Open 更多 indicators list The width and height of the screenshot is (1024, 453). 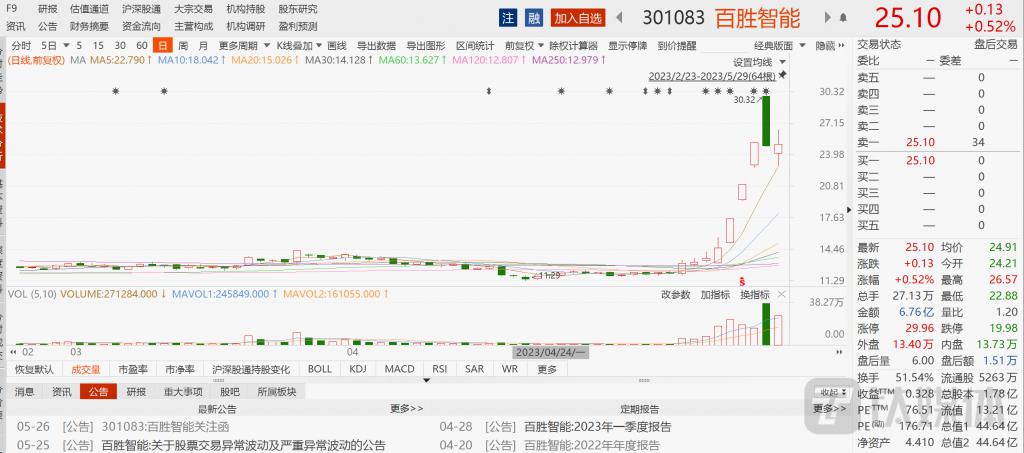coord(547,369)
